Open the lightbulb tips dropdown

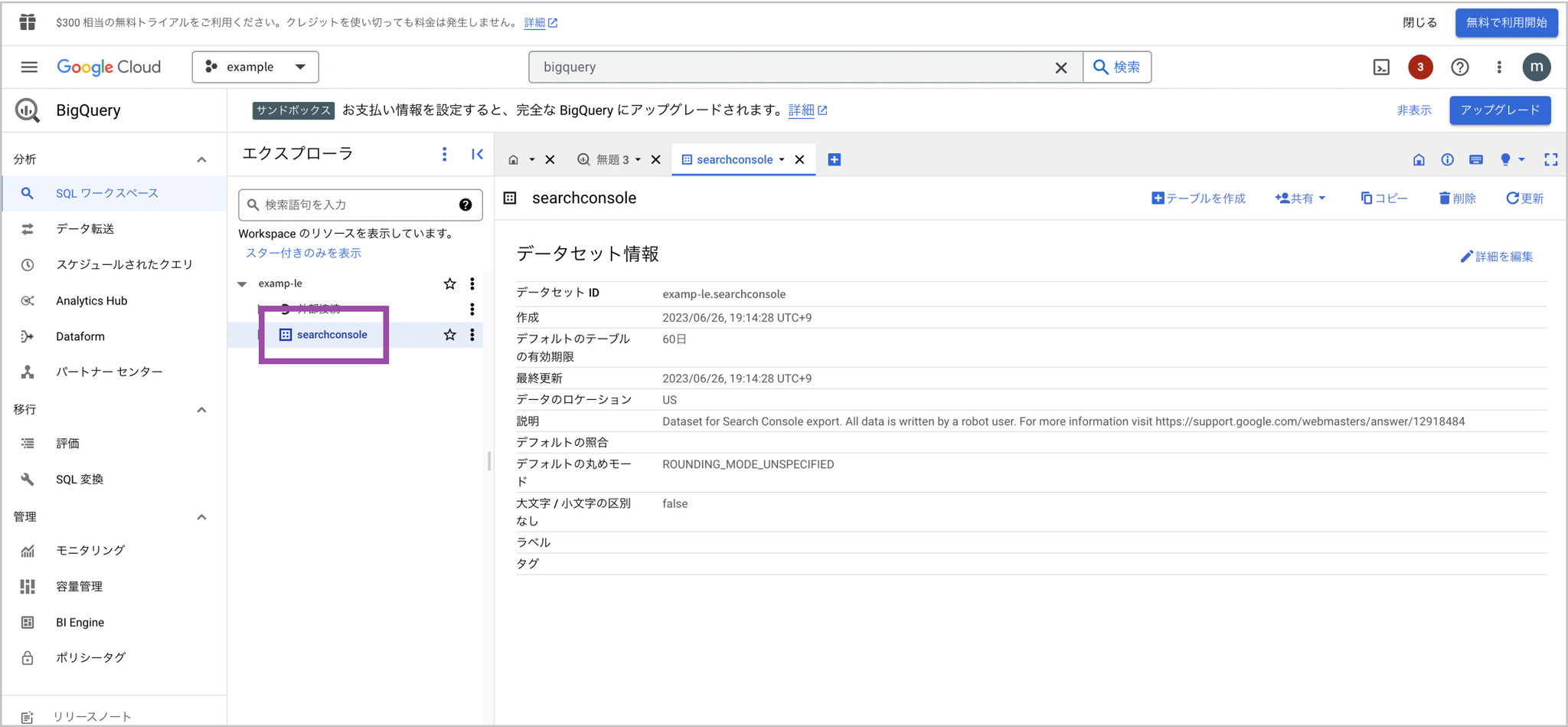(x=1511, y=159)
